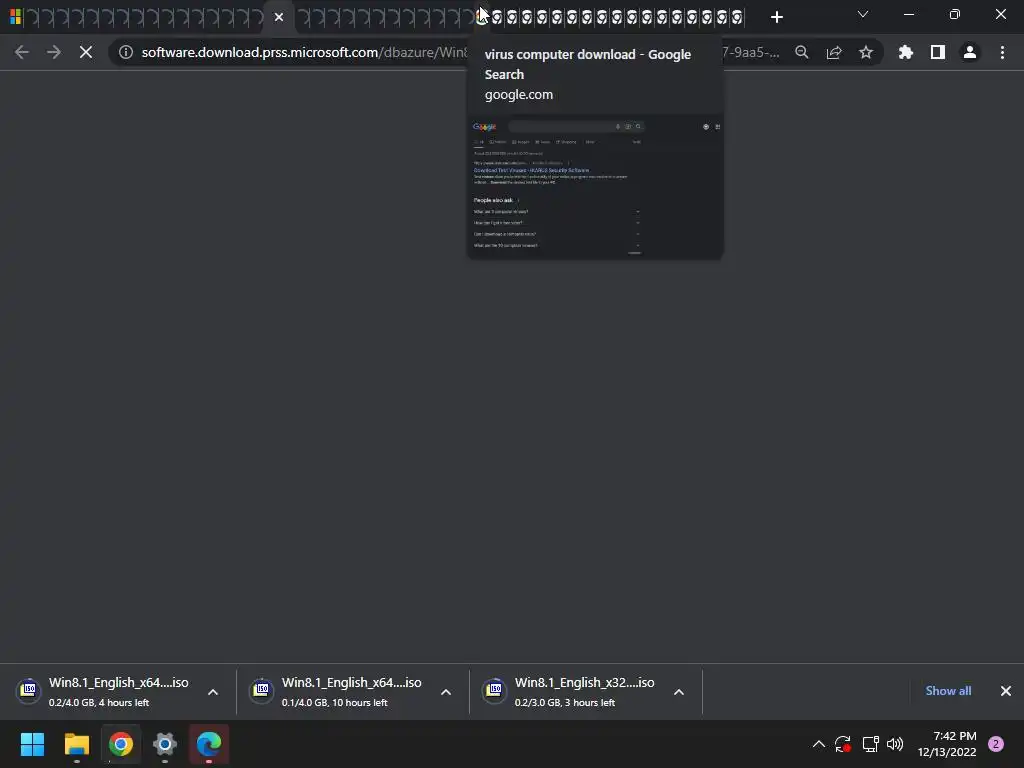The image size is (1024, 768).
Task: Go back to the previous page
Action: coord(22,52)
